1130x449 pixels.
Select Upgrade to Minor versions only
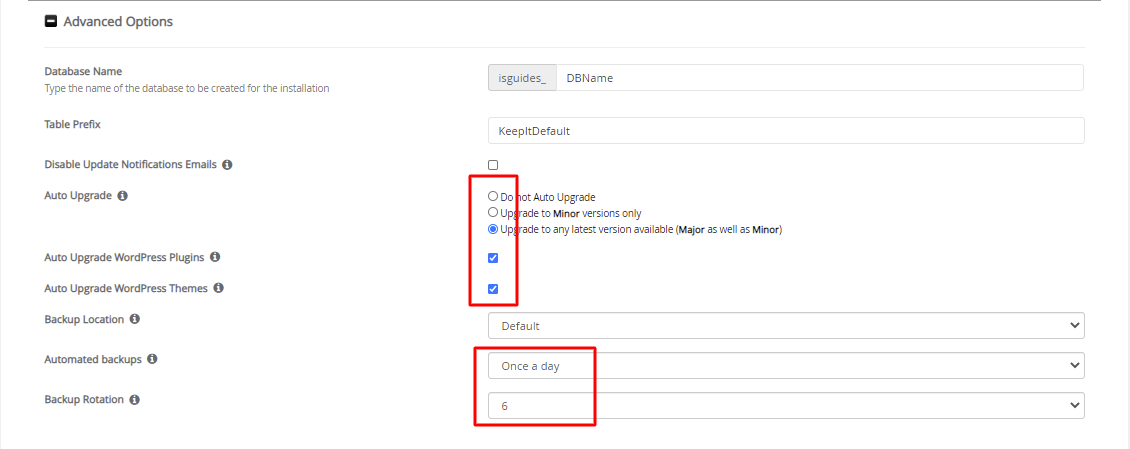click(493, 213)
